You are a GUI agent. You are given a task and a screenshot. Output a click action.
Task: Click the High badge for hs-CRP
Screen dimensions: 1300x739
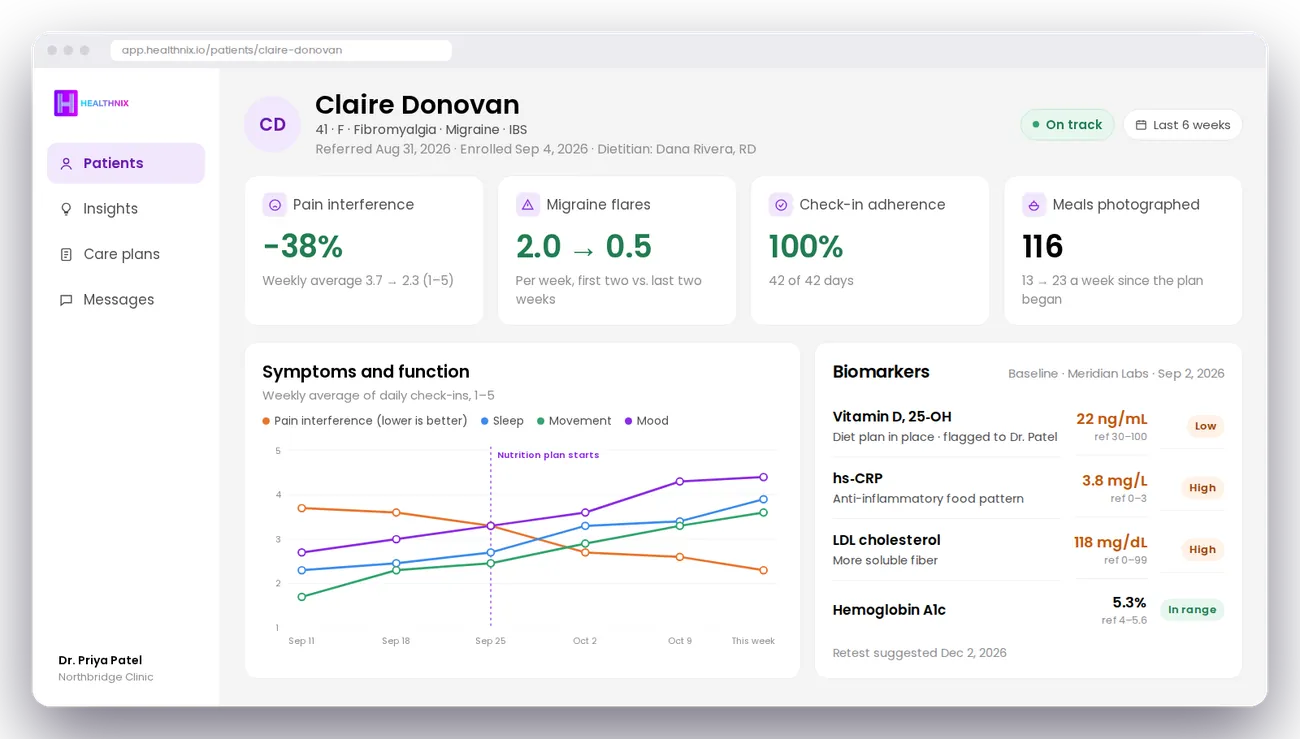1202,488
